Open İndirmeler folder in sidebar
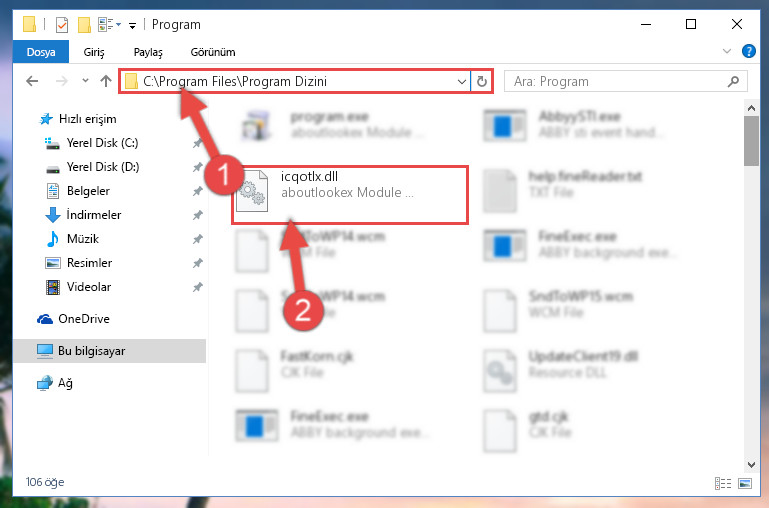Image resolution: width=769 pixels, height=508 pixels. (x=83, y=215)
